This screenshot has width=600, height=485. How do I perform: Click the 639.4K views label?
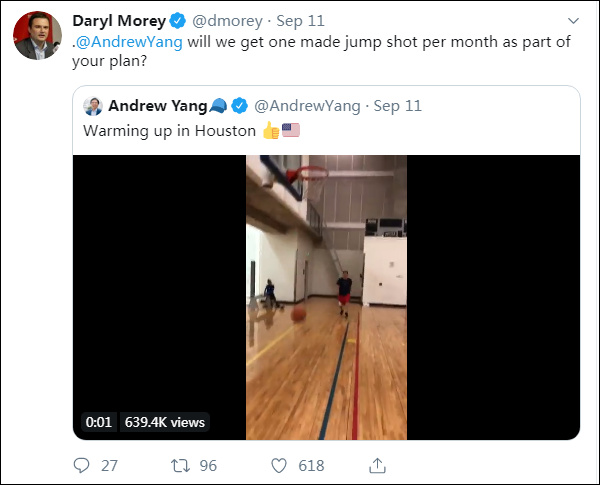[x=164, y=422]
